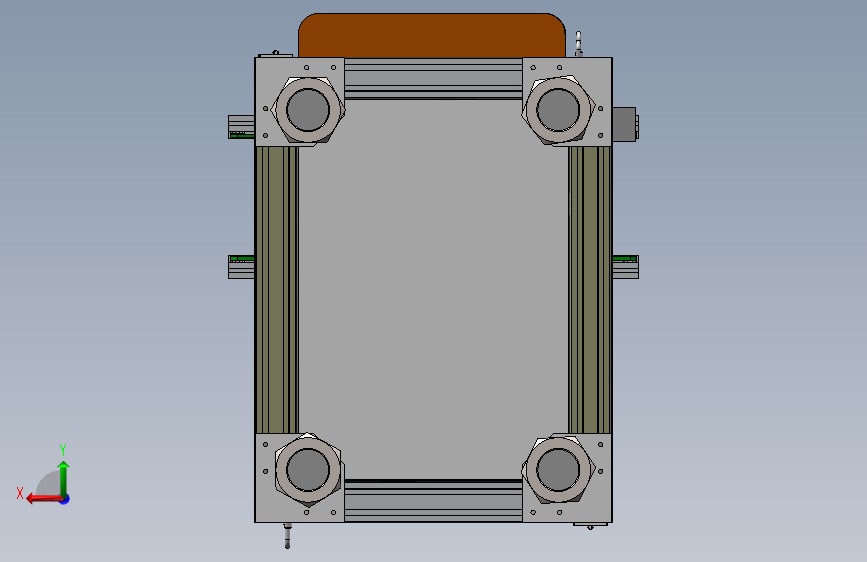
Task: Click the blue Z axis dot on triad
Action: coord(65,499)
